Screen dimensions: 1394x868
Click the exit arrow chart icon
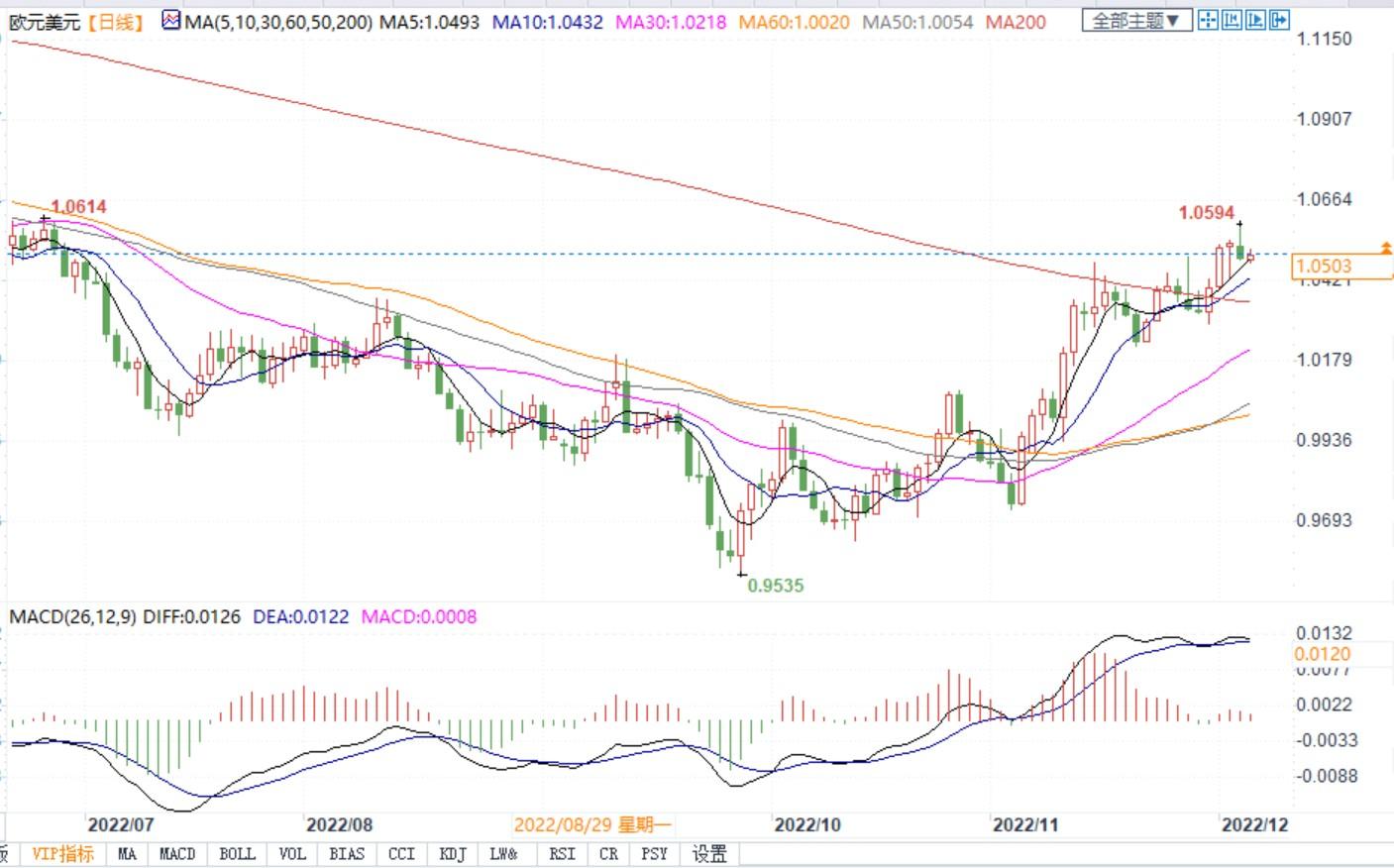click(x=1279, y=19)
